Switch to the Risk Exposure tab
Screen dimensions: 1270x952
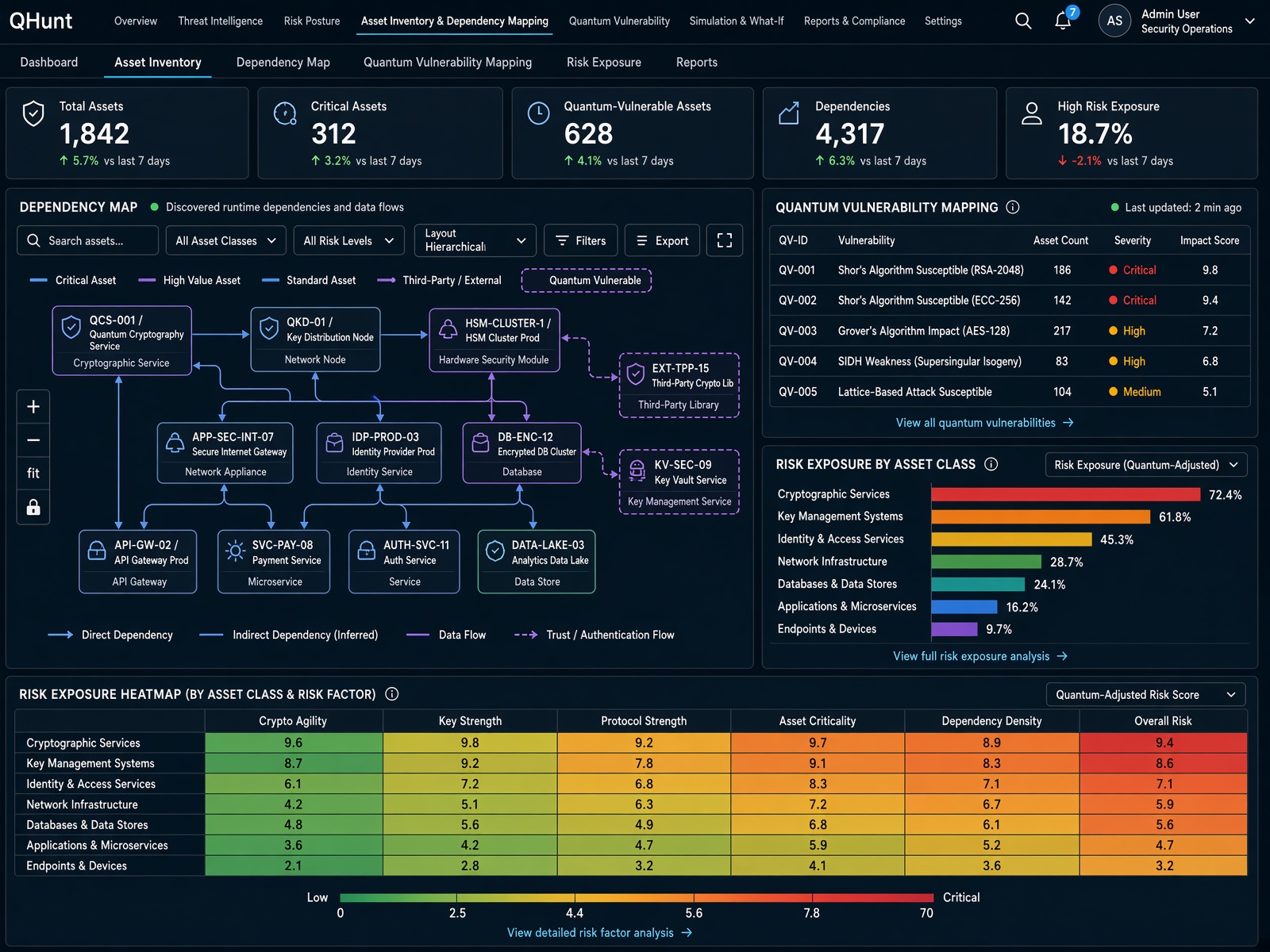(604, 62)
